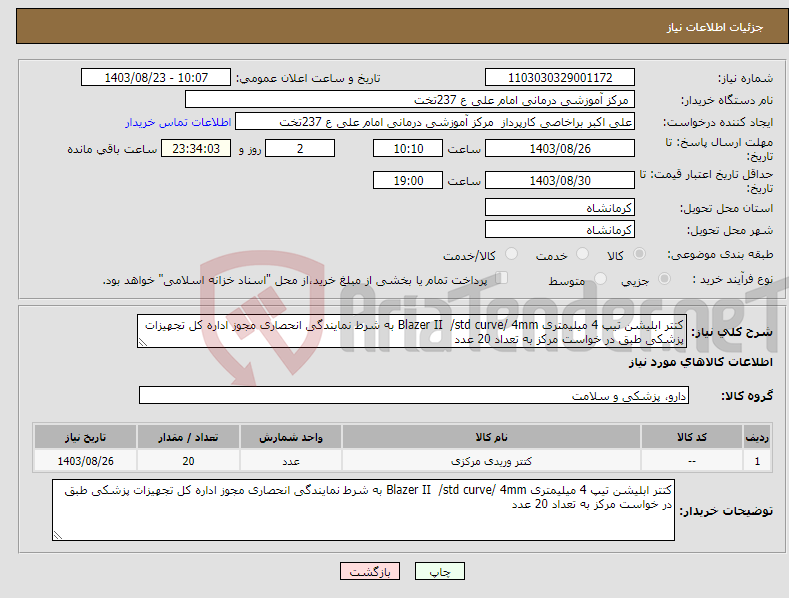This screenshot has width=789, height=598.
Task: Click the استان محل تحویل field کرمانشاه
Action: coord(560,207)
